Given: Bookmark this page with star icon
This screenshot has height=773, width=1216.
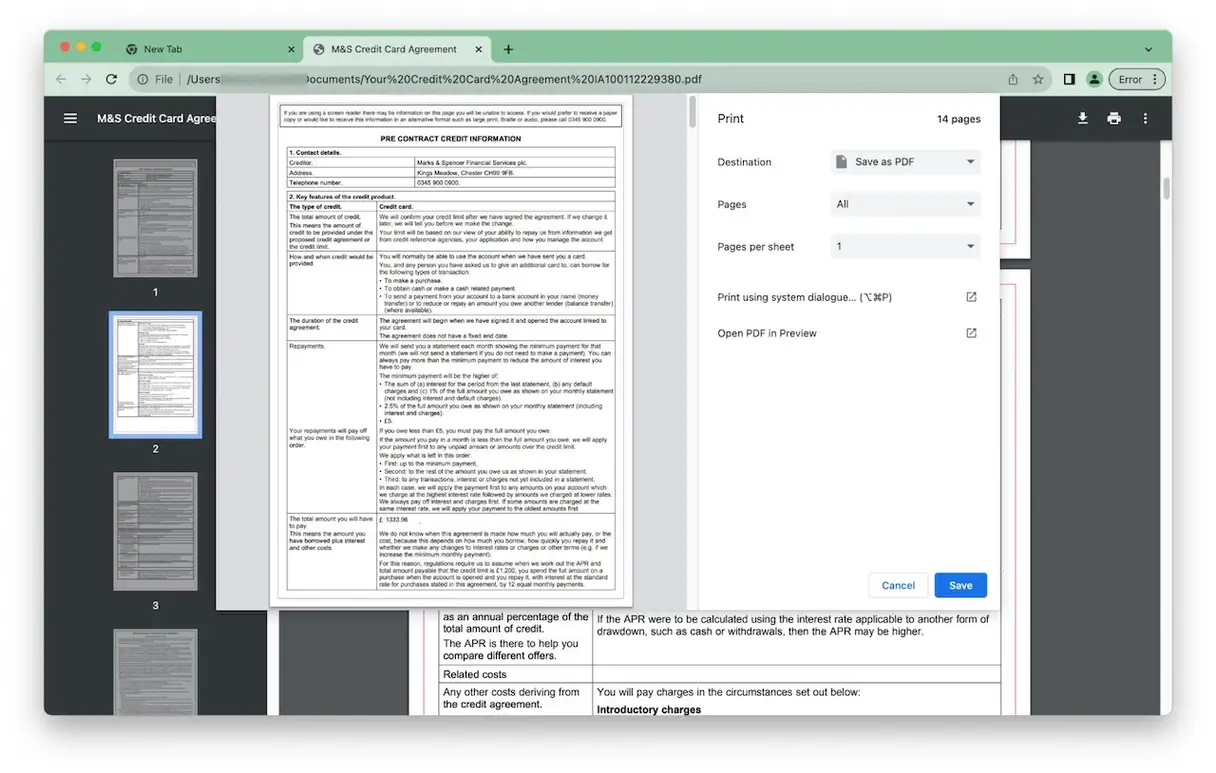Looking at the screenshot, I should tap(1038, 79).
